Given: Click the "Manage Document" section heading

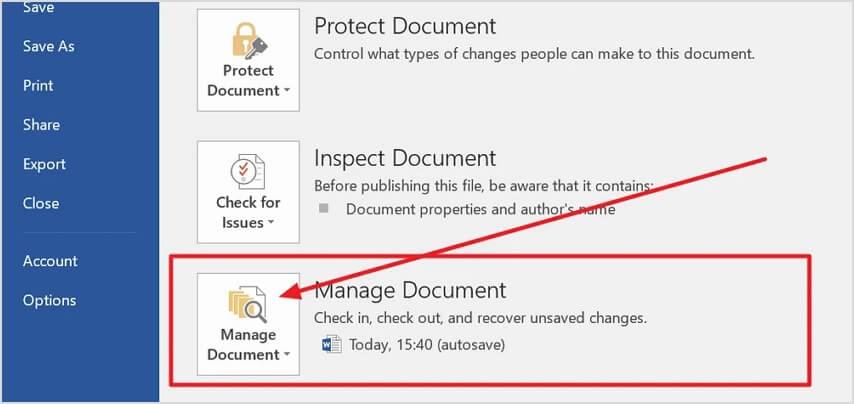Looking at the screenshot, I should [410, 291].
